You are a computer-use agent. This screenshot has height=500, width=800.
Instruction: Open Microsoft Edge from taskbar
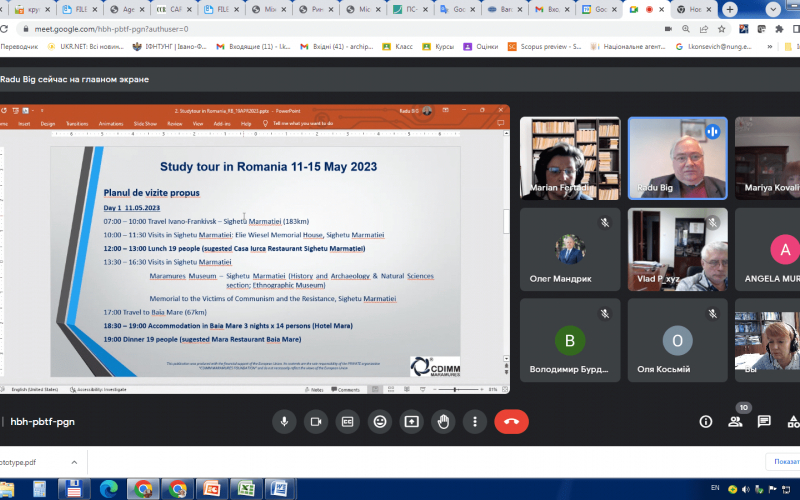tap(108, 489)
